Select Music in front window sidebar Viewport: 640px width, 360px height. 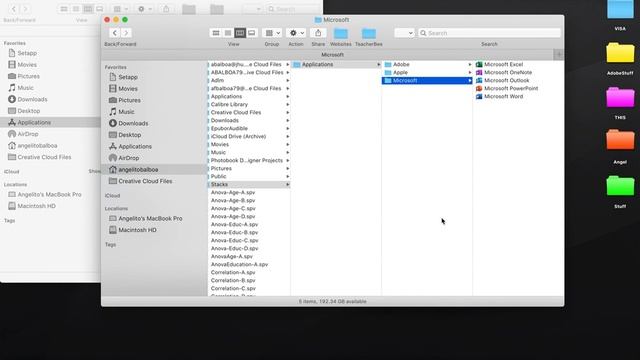pos(153,111)
